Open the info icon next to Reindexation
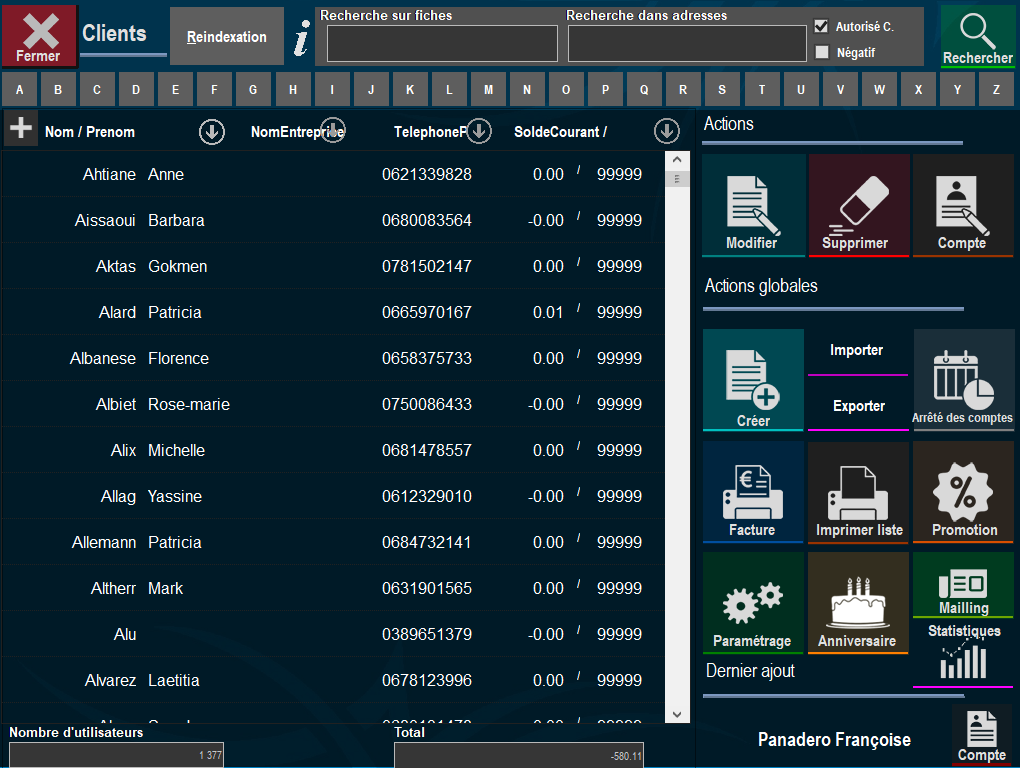 301,38
